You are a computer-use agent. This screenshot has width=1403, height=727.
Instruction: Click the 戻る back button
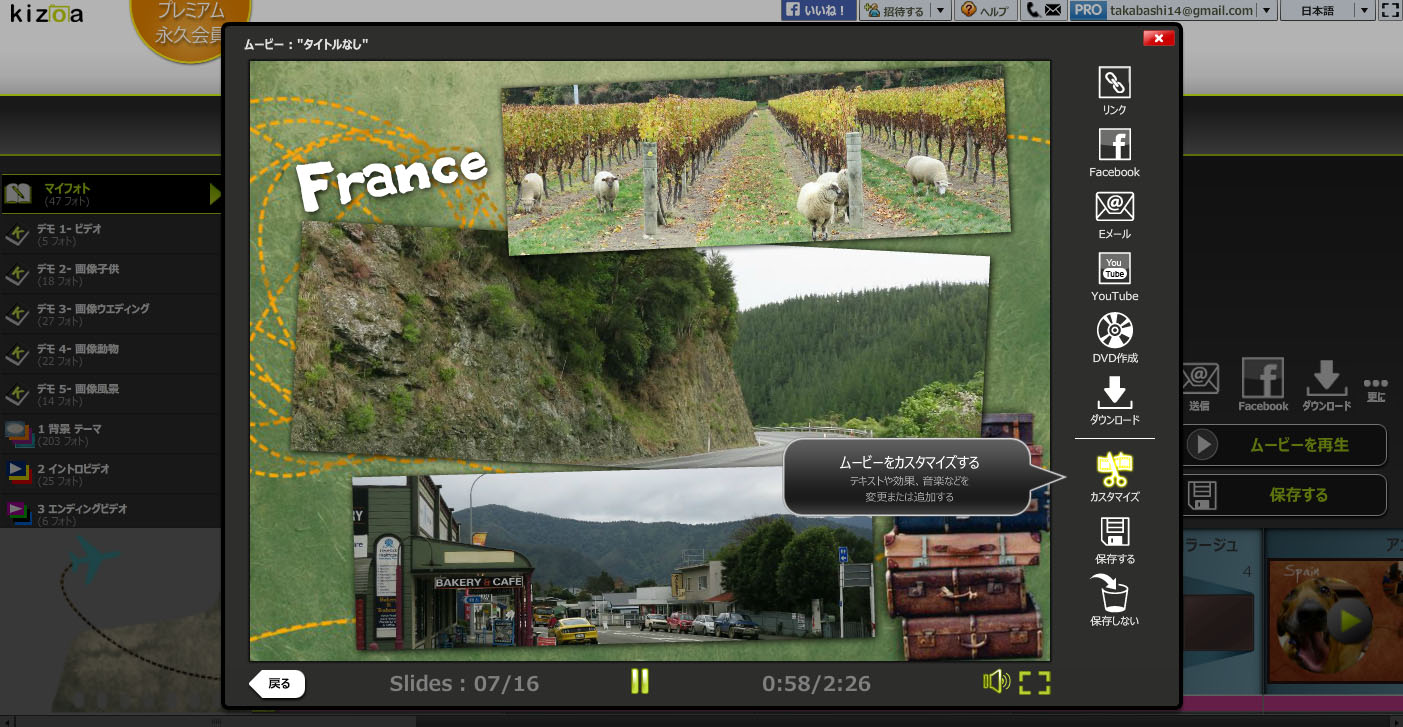pyautogui.click(x=277, y=684)
